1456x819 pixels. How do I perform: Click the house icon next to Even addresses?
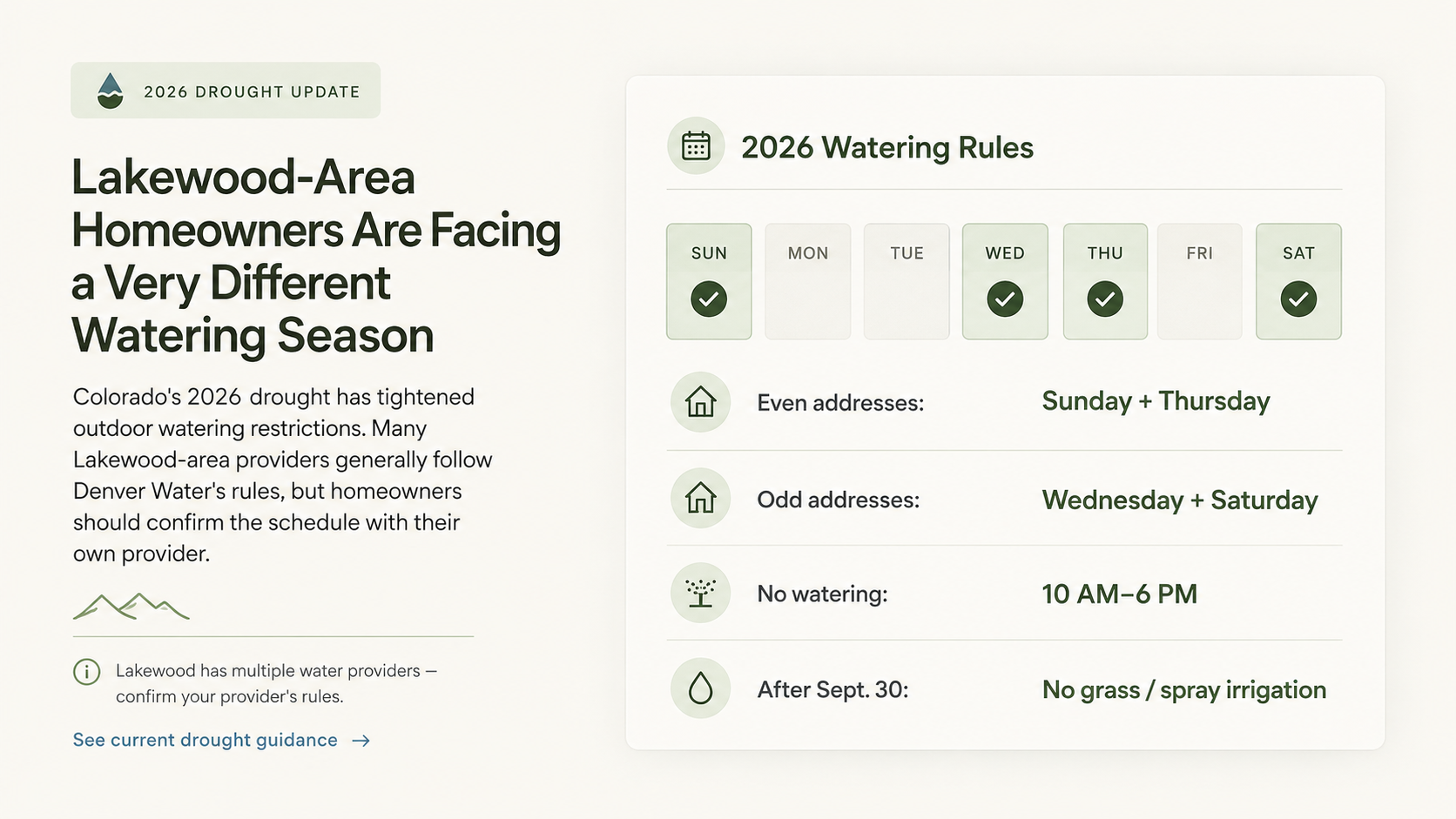coord(700,402)
